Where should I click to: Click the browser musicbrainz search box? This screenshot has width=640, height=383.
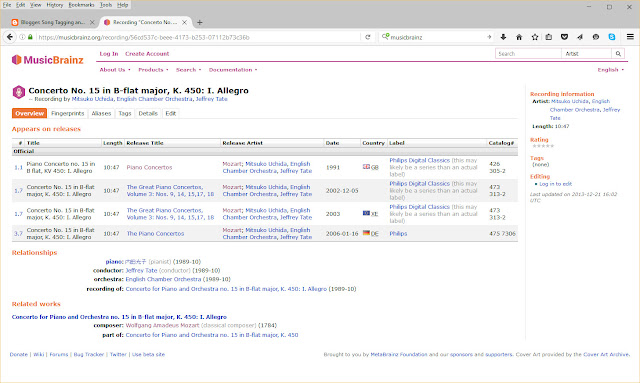[x=436, y=37]
